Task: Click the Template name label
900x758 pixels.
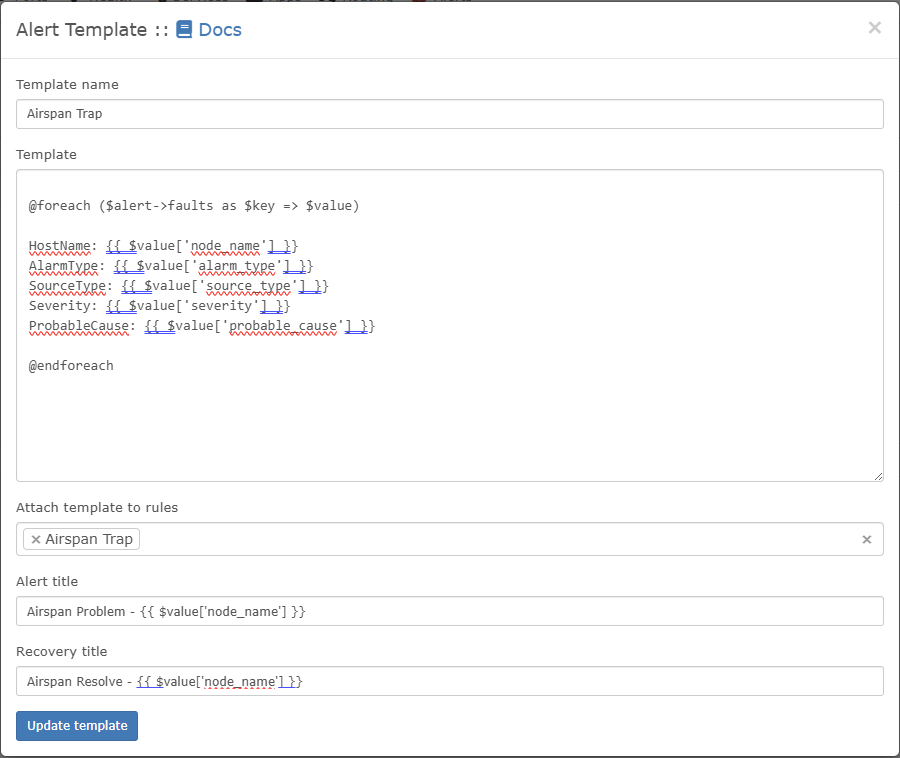Action: [67, 84]
